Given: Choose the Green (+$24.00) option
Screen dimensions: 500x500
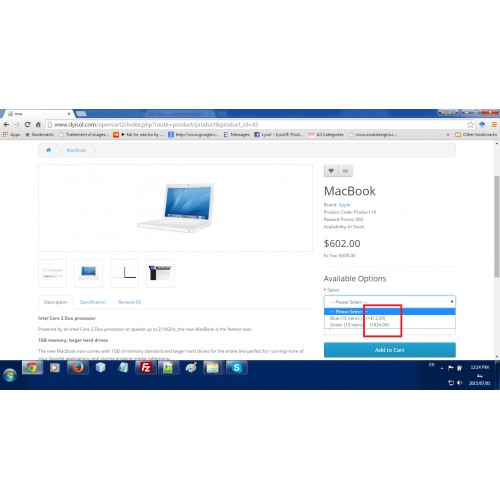Looking at the screenshot, I should [390, 325].
